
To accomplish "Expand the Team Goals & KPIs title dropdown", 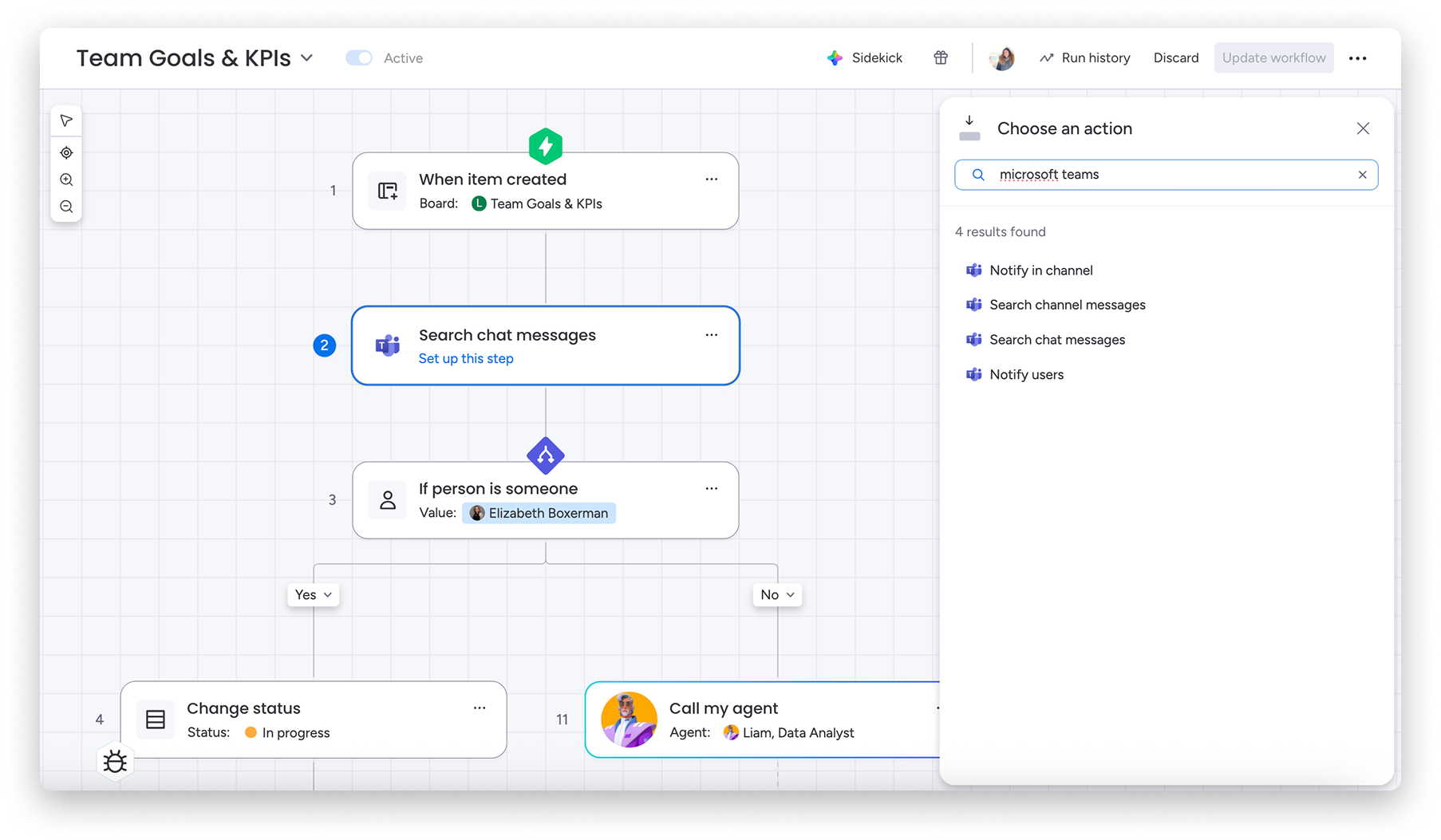I will (x=307, y=58).
